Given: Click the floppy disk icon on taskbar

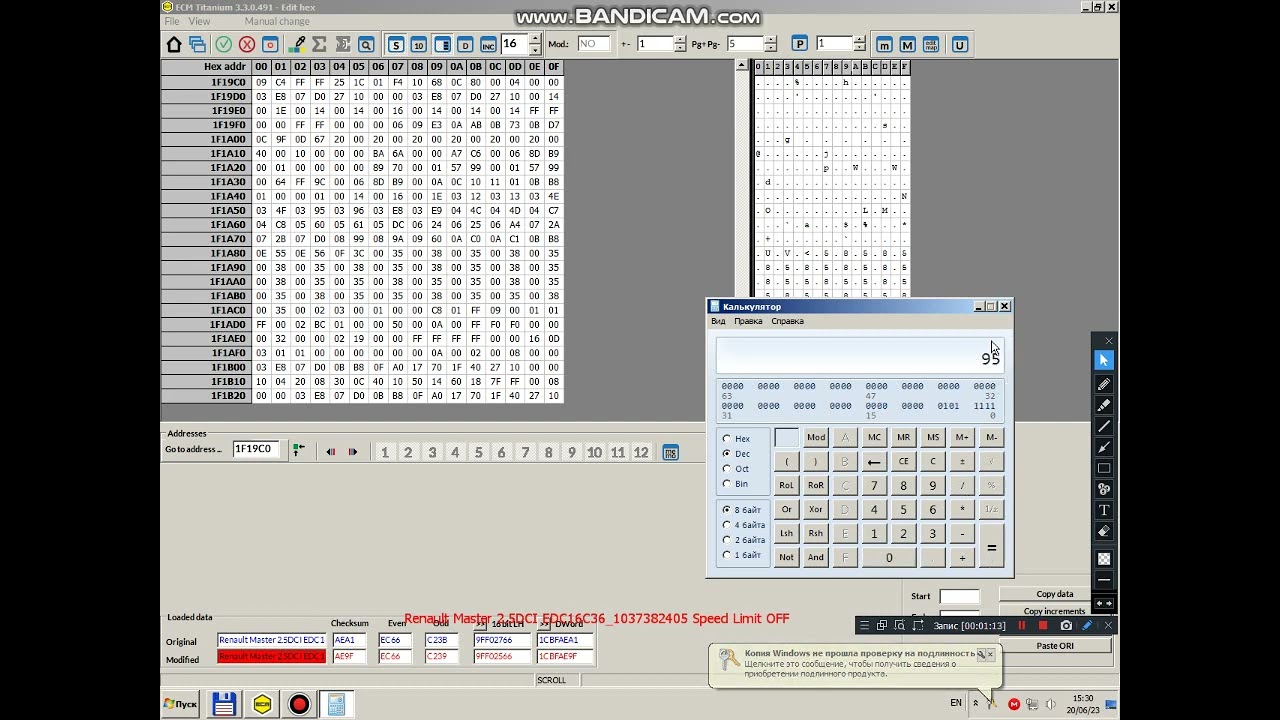Looking at the screenshot, I should pyautogui.click(x=224, y=704).
